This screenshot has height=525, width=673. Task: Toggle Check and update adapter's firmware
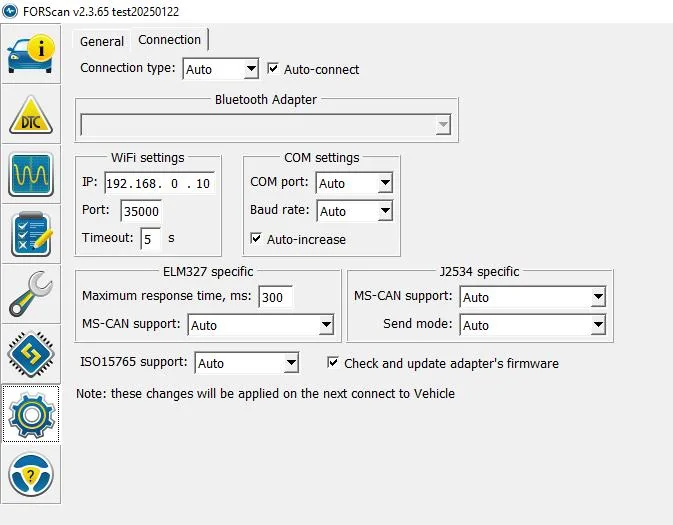click(x=333, y=362)
